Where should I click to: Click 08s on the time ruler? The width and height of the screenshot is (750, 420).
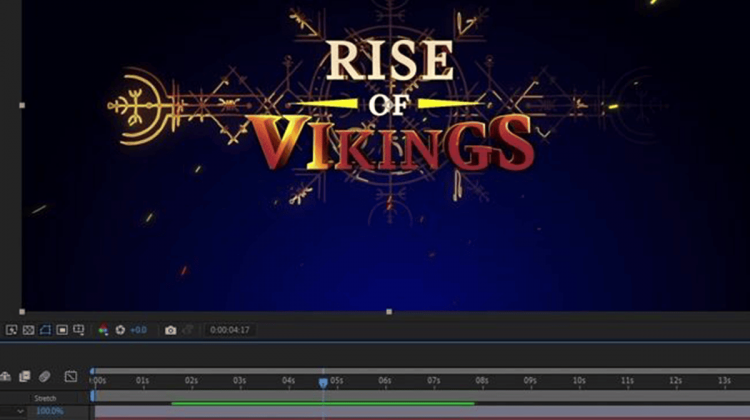(x=482, y=381)
